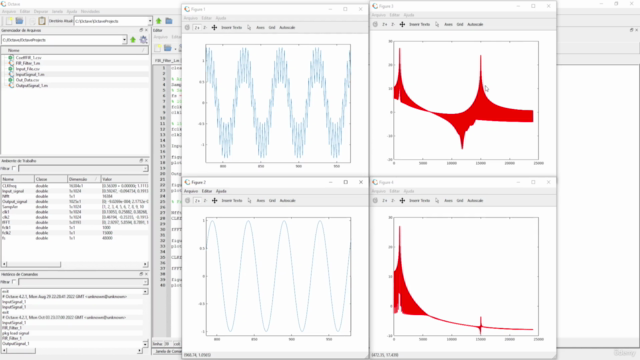Select pan tool in Figure 2
The width and height of the screenshot is (640, 360).
(x=214, y=200)
